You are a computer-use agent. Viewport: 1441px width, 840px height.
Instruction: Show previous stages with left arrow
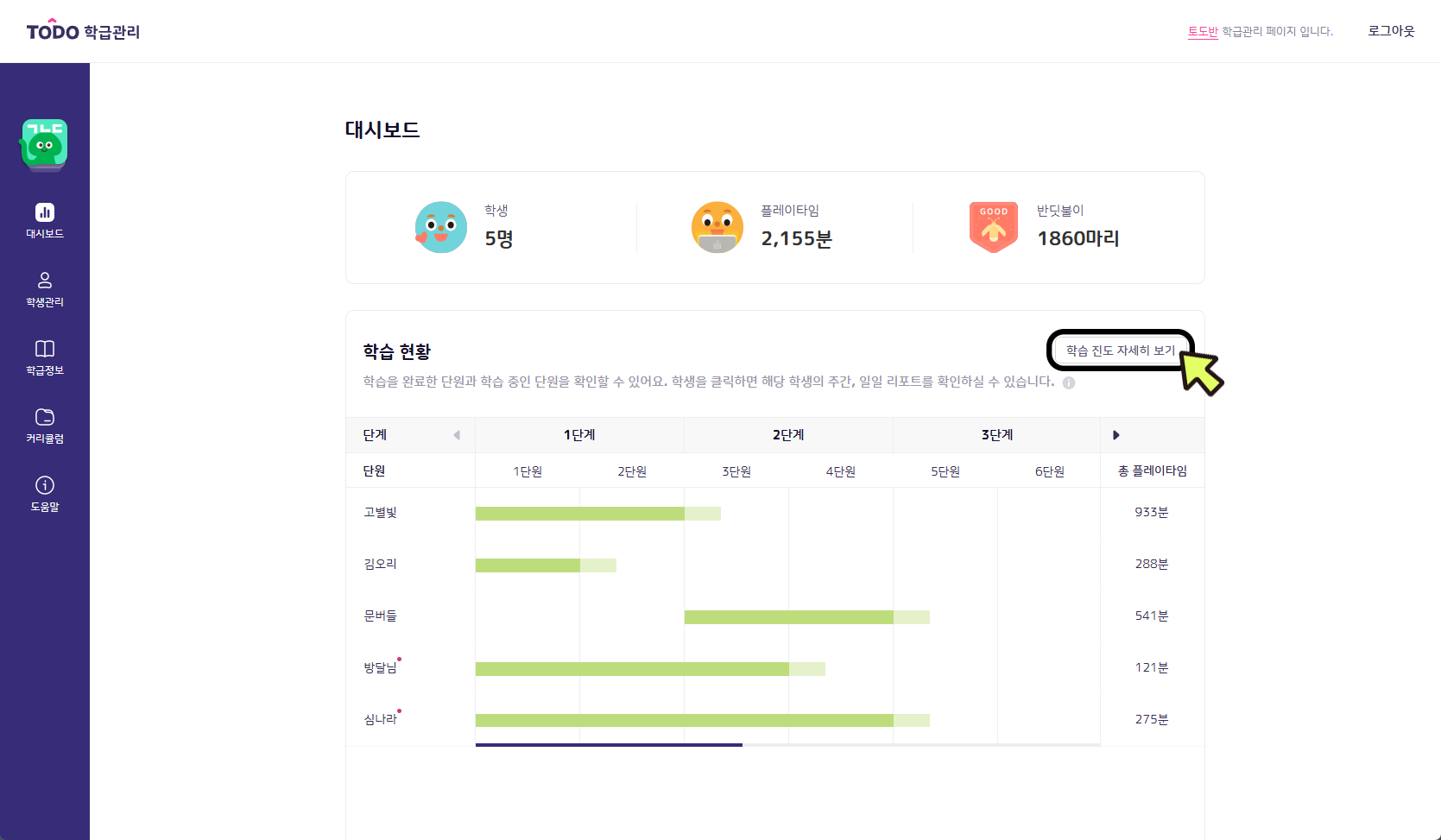[457, 435]
